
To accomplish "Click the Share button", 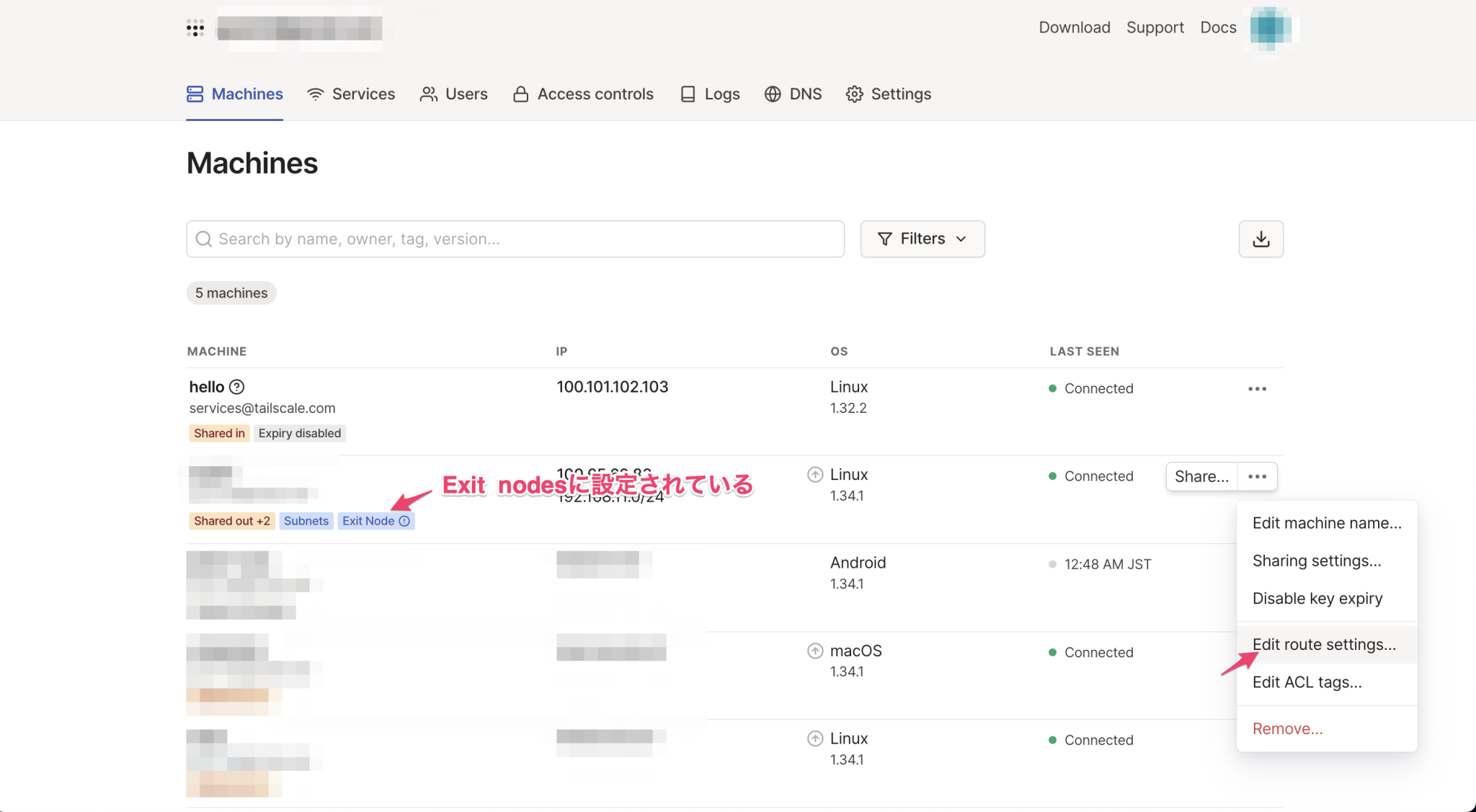I will click(1201, 476).
